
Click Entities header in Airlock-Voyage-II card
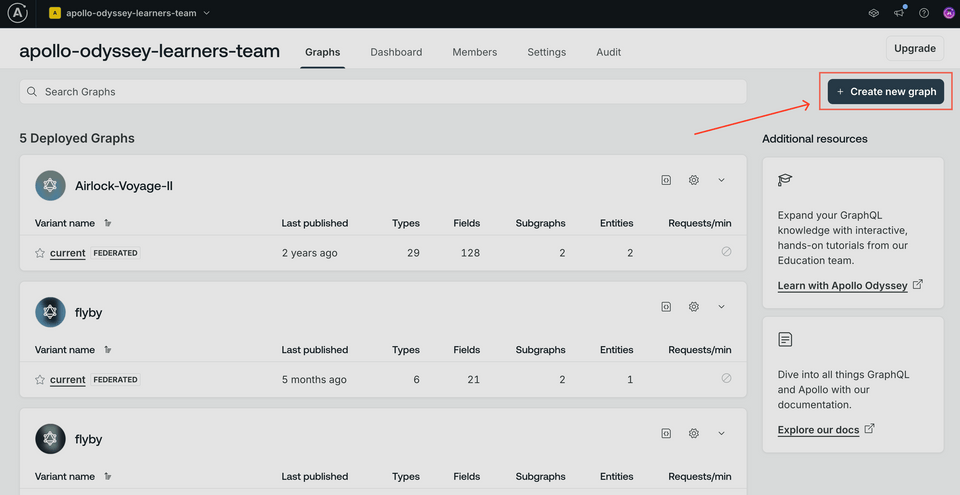tap(617, 223)
